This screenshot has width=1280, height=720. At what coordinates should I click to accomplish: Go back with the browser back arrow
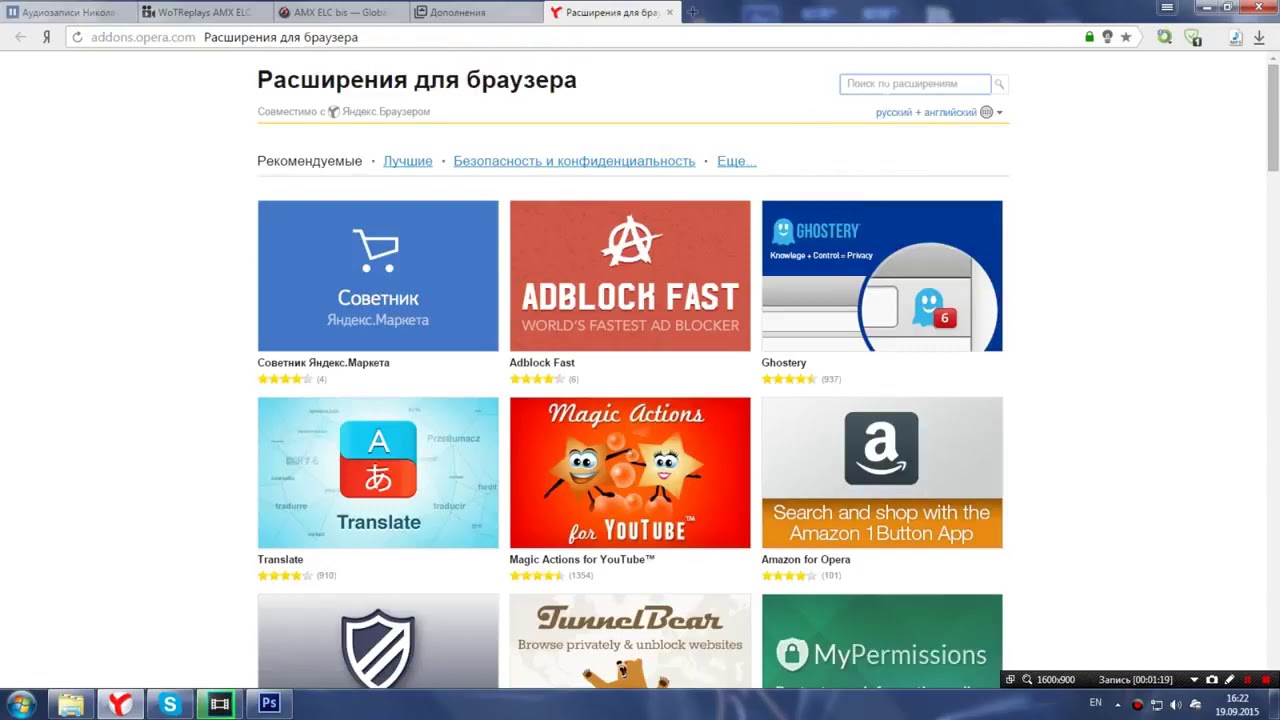pyautogui.click(x=20, y=37)
